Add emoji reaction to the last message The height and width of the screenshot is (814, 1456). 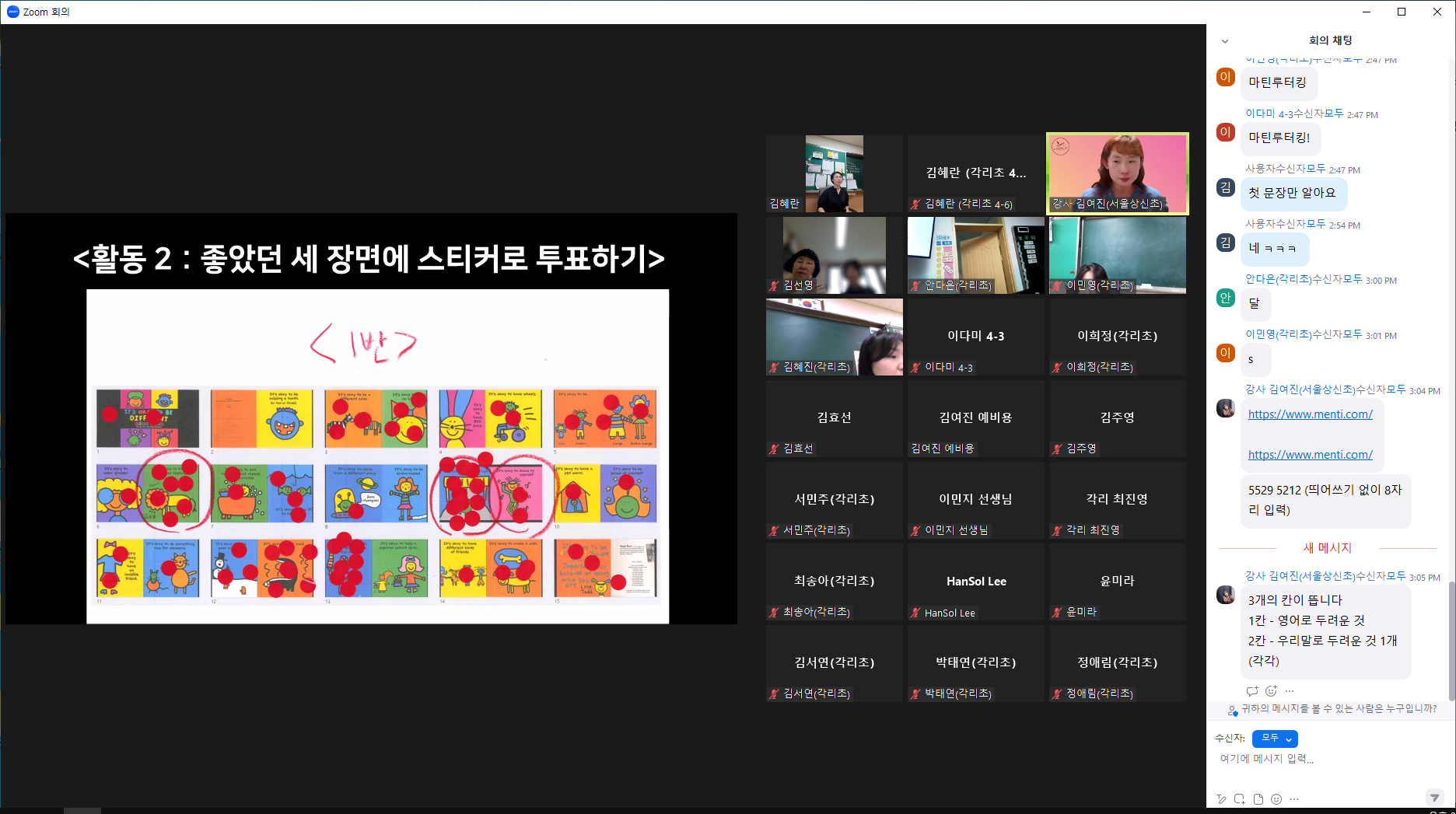[x=1271, y=691]
